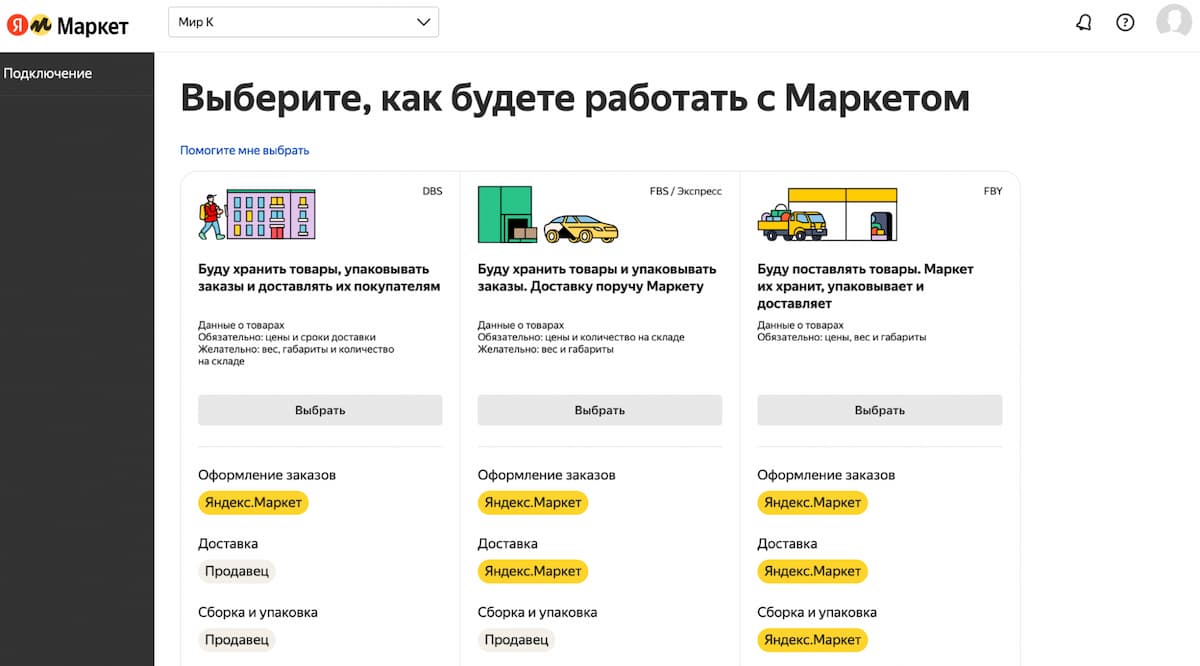Screen dimensions: 1200x666
Task: Click Яндекс.Маркет badge under DBS Оформление заказов
Action: (x=253, y=503)
